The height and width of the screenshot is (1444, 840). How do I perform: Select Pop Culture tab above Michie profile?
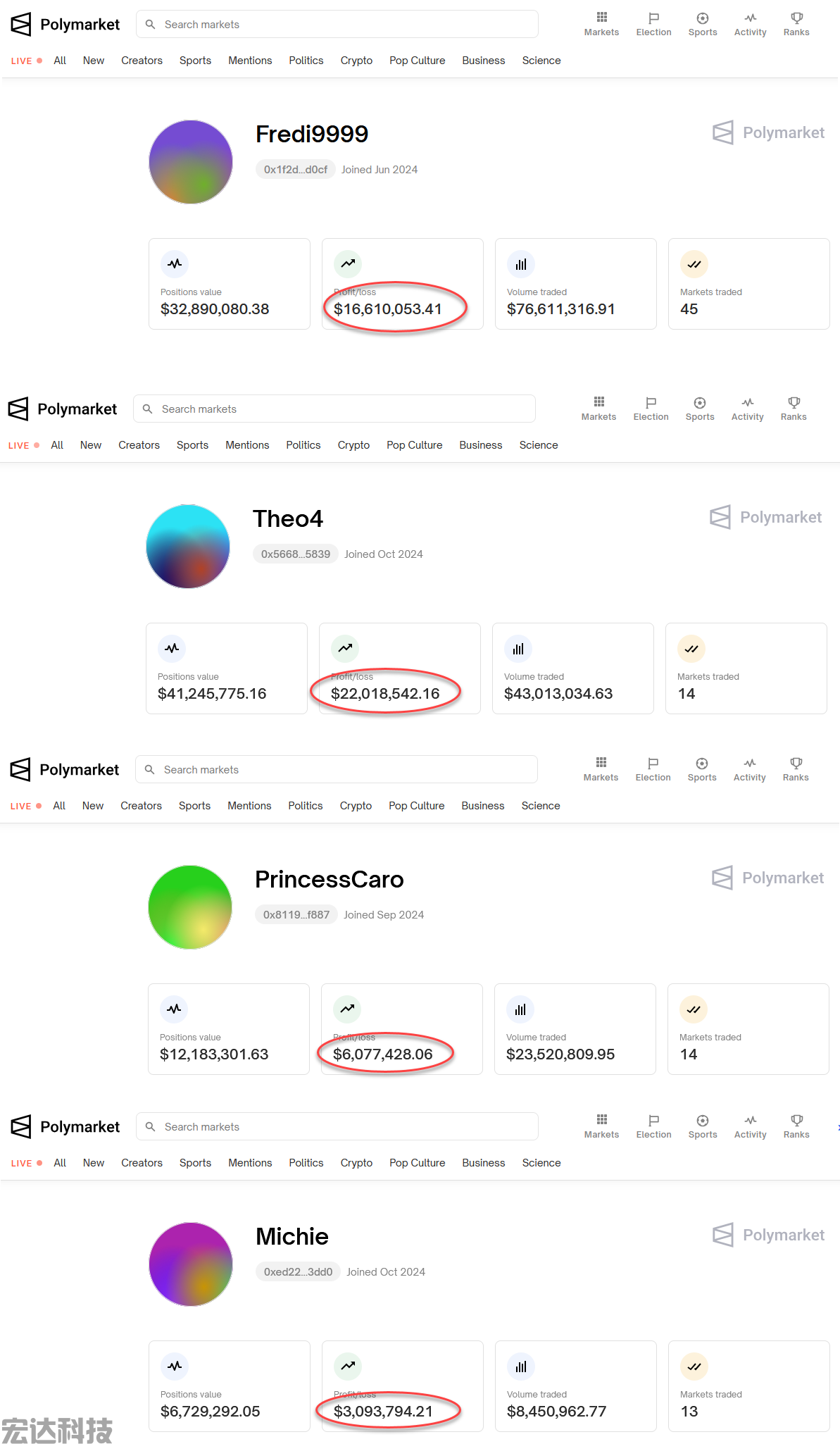(x=418, y=1163)
